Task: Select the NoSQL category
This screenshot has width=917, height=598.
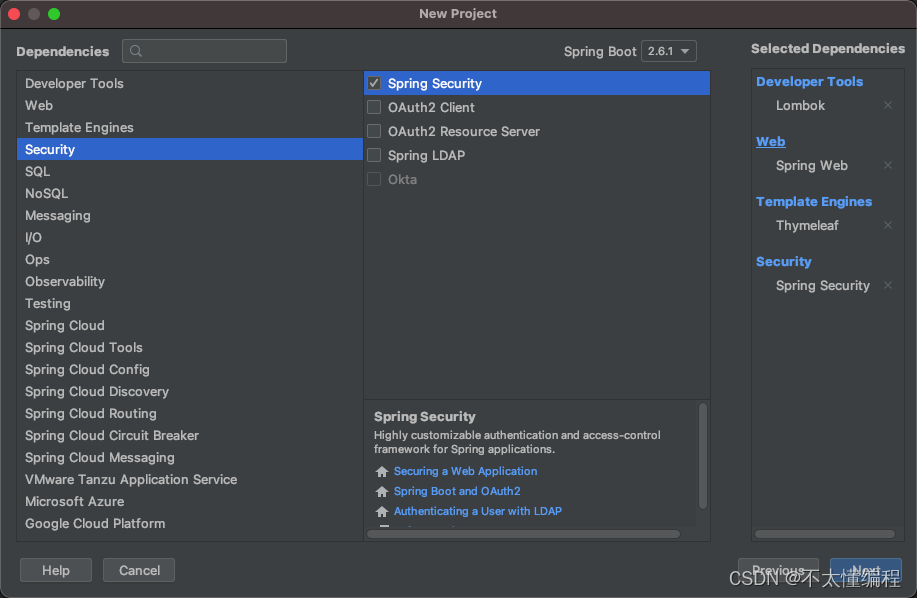Action: (x=190, y=193)
